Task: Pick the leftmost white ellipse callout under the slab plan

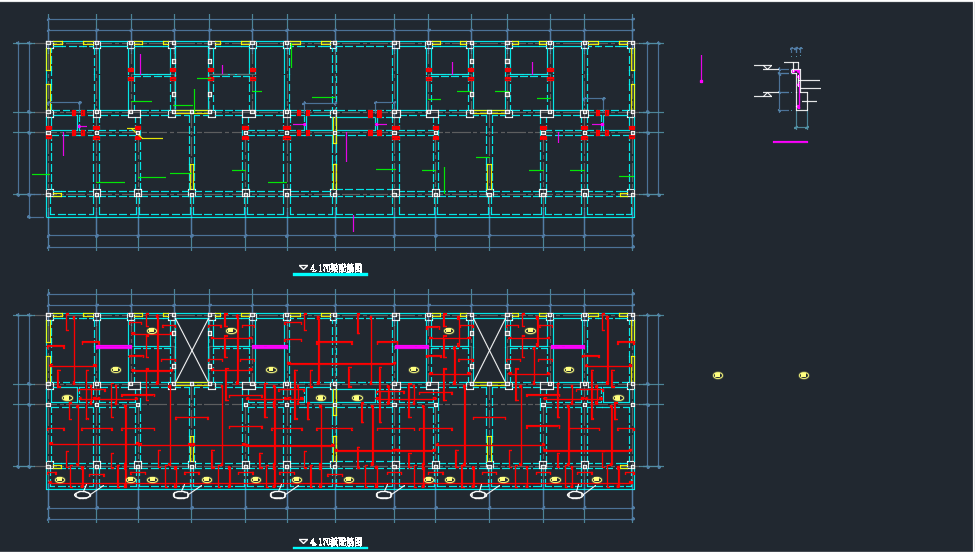Action: click(83, 495)
